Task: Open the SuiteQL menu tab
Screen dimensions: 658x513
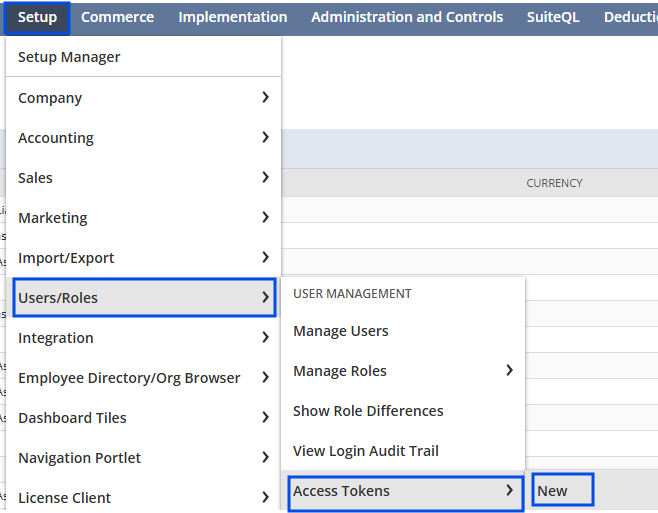Action: point(553,18)
